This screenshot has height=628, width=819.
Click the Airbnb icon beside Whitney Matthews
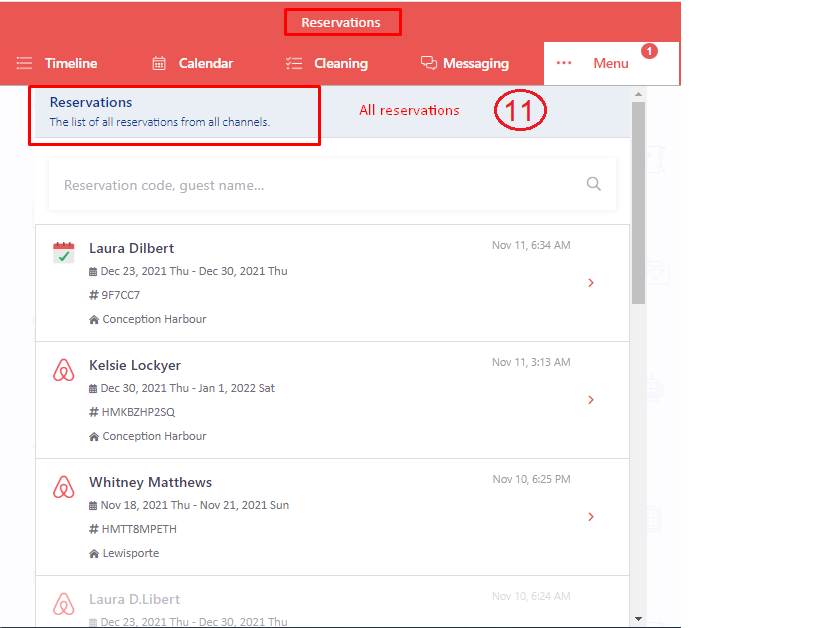point(64,487)
